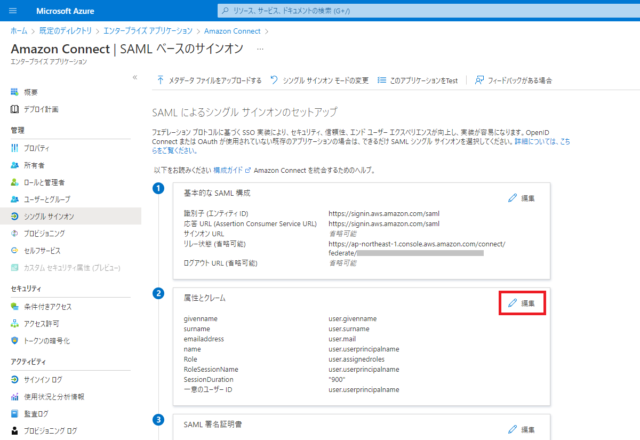Screen dimensions: 640x440
Task: Click the 監査ログ icon
Action: coord(15,414)
